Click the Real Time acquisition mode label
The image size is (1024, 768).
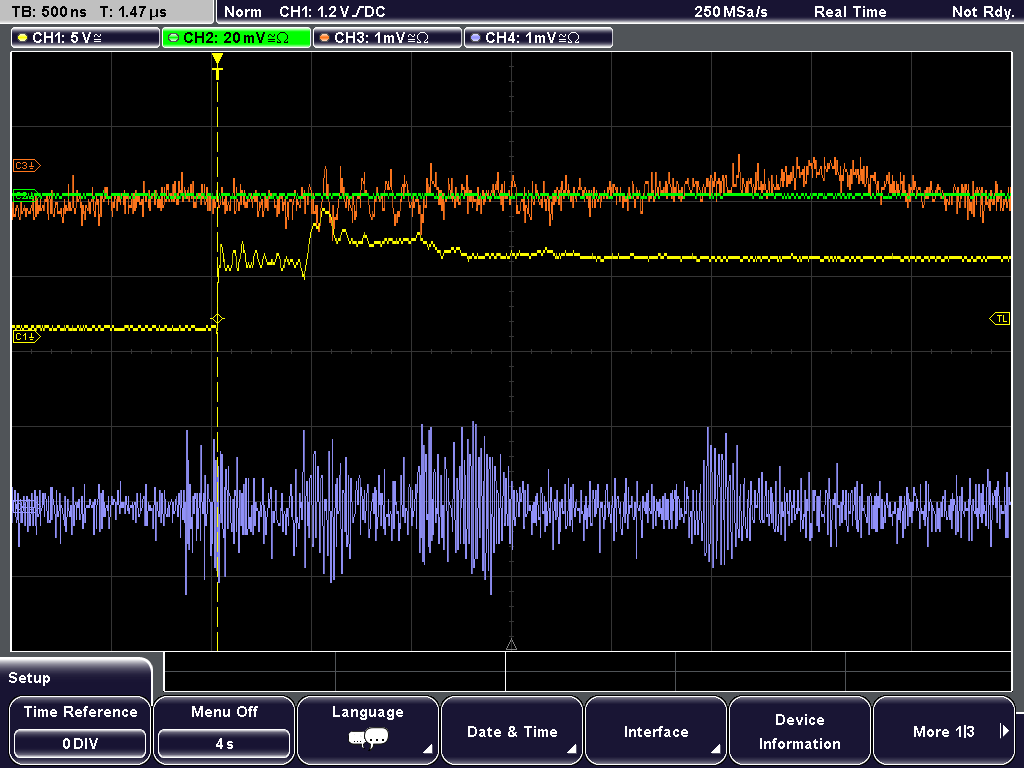(x=850, y=12)
